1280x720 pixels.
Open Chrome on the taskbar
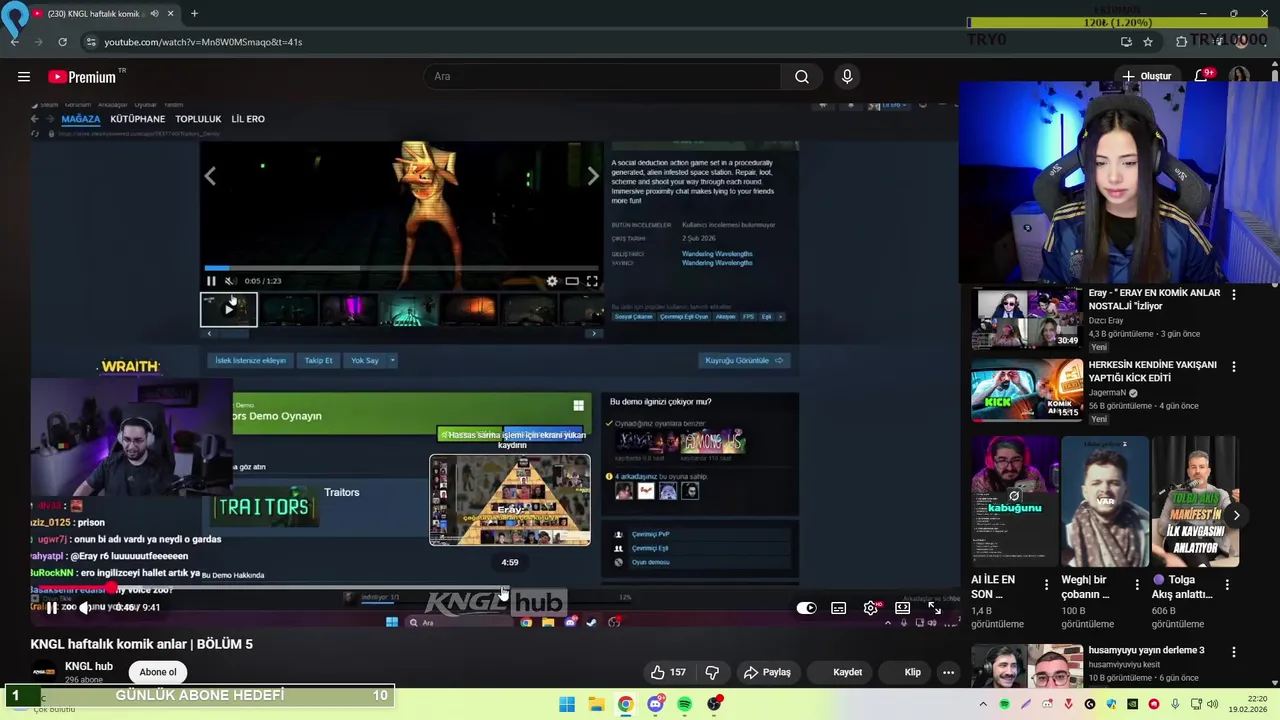[625, 705]
